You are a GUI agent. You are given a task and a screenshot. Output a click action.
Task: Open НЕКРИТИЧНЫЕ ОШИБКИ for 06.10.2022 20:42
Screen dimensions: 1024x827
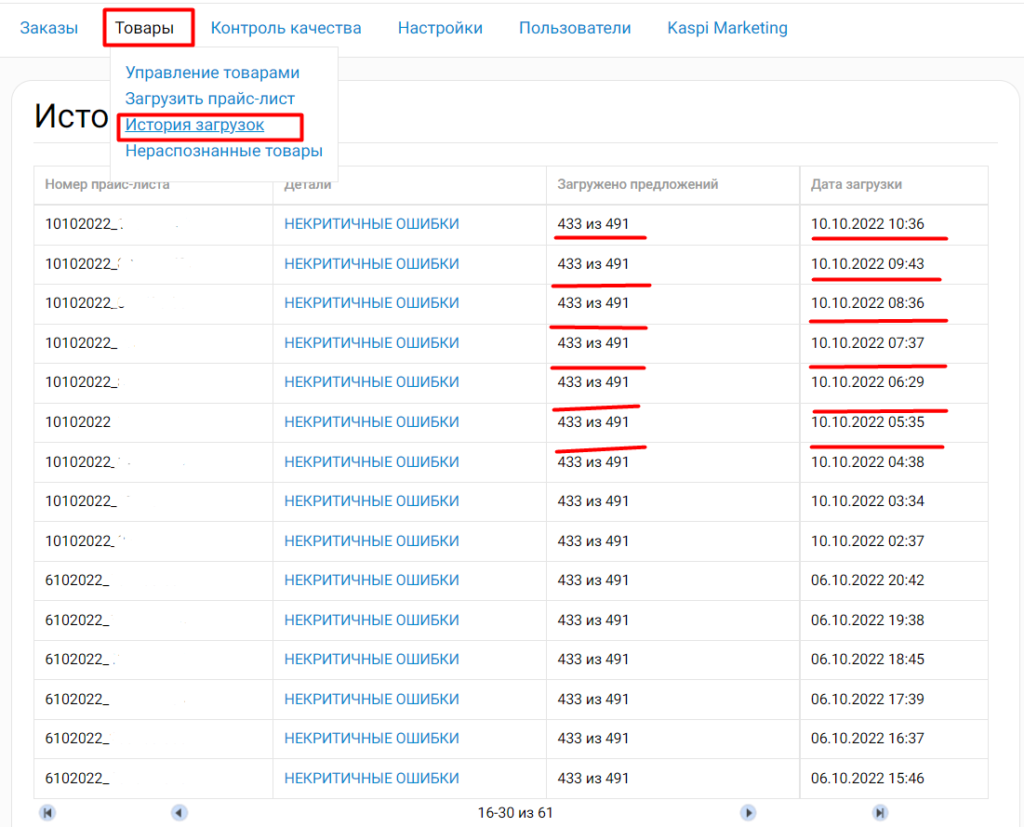[372, 580]
